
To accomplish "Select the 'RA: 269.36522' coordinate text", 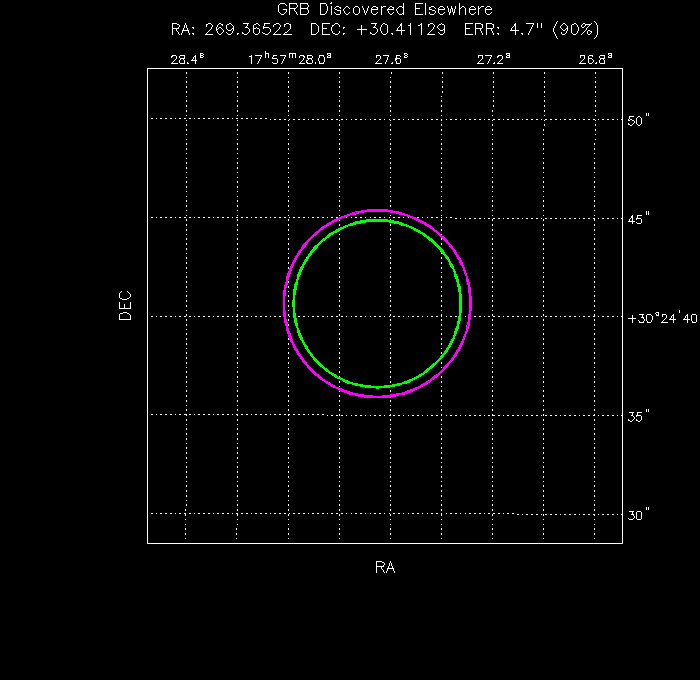I will click(232, 30).
